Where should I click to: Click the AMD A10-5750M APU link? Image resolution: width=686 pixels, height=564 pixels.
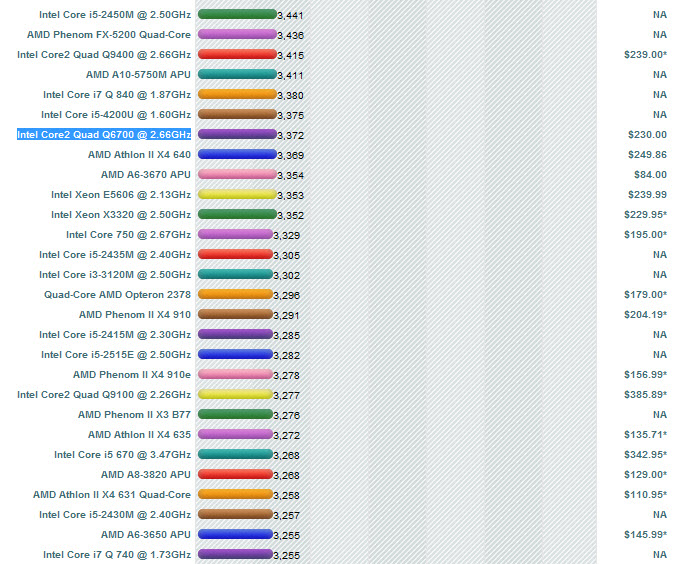pos(138,75)
